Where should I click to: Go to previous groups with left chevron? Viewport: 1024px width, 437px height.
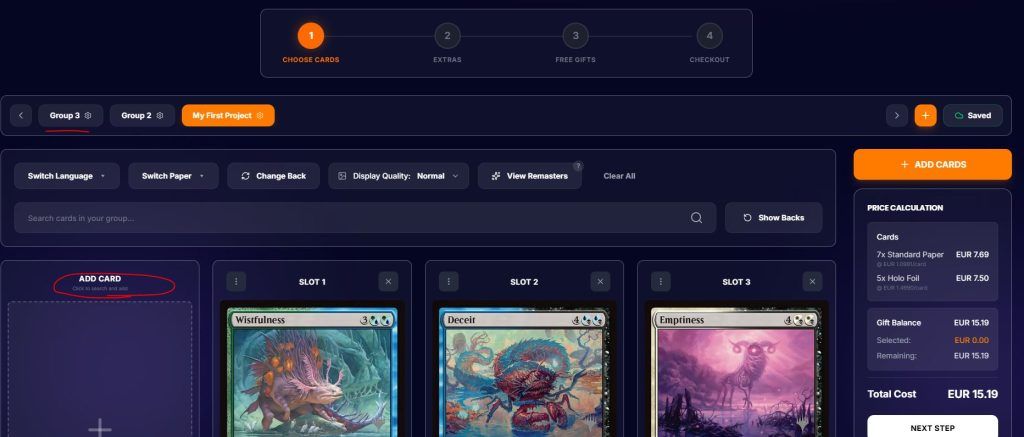[21, 116]
